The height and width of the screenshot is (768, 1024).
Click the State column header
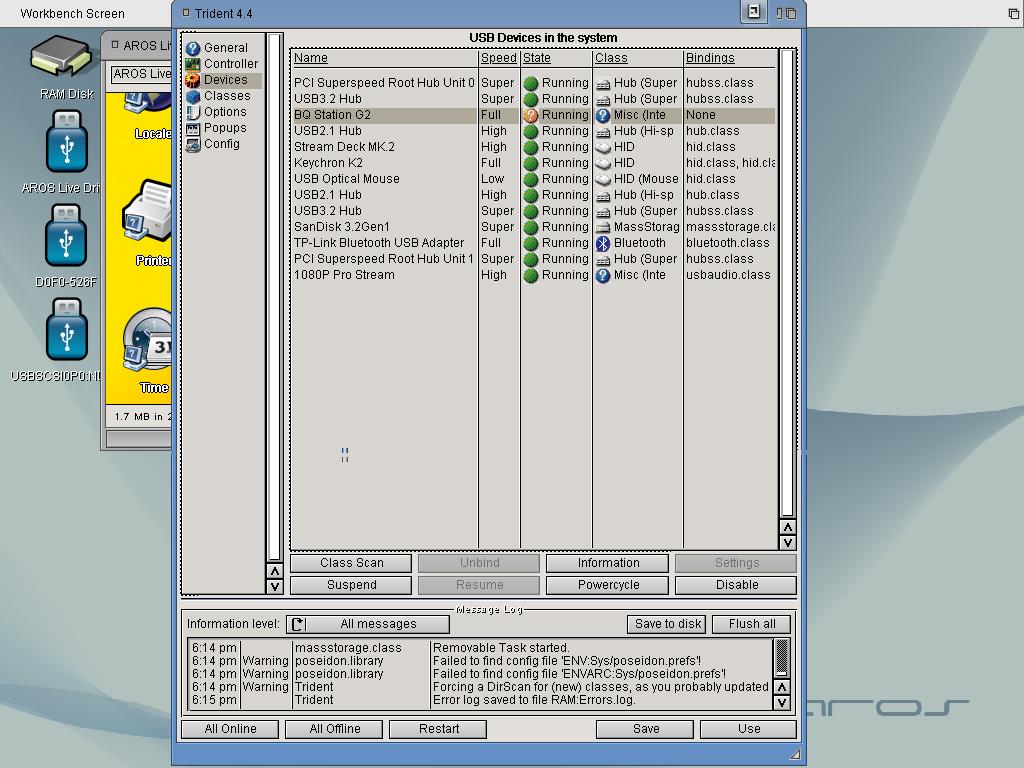(x=537, y=58)
